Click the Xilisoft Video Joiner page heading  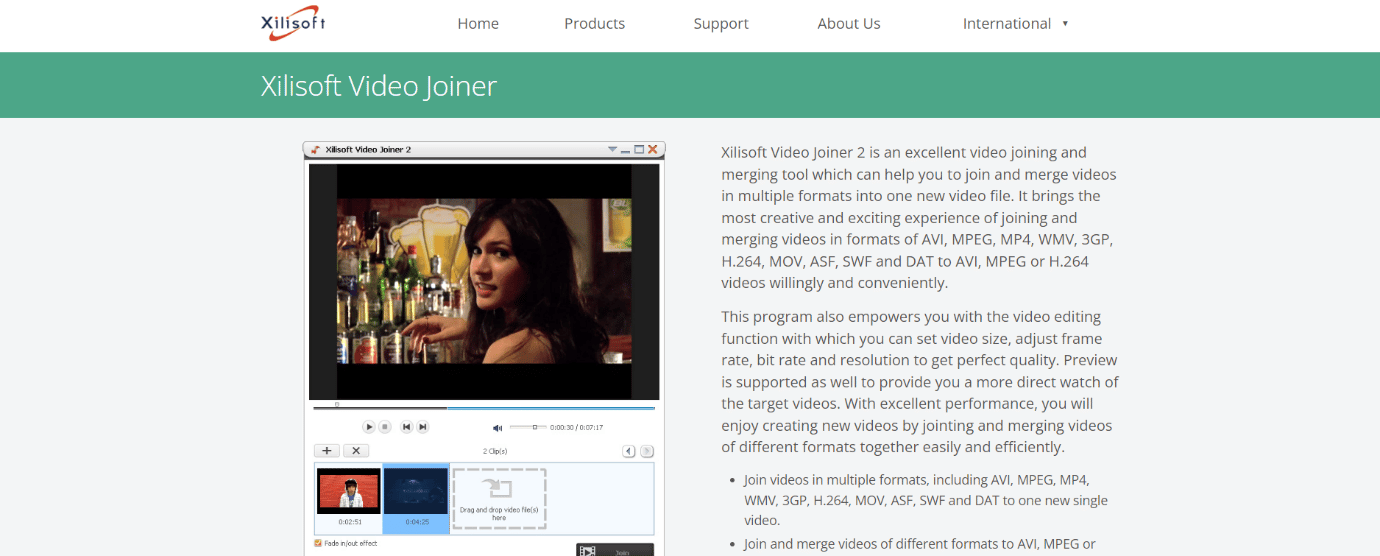point(379,86)
